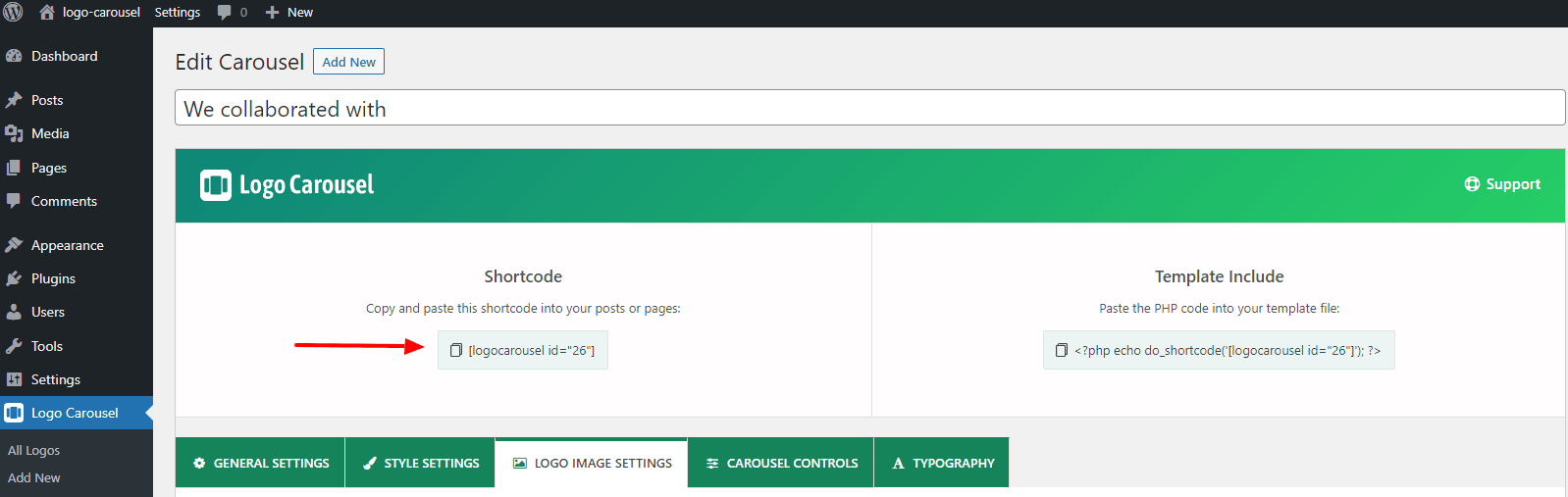Click the Dashboard gauge icon

tap(14, 56)
